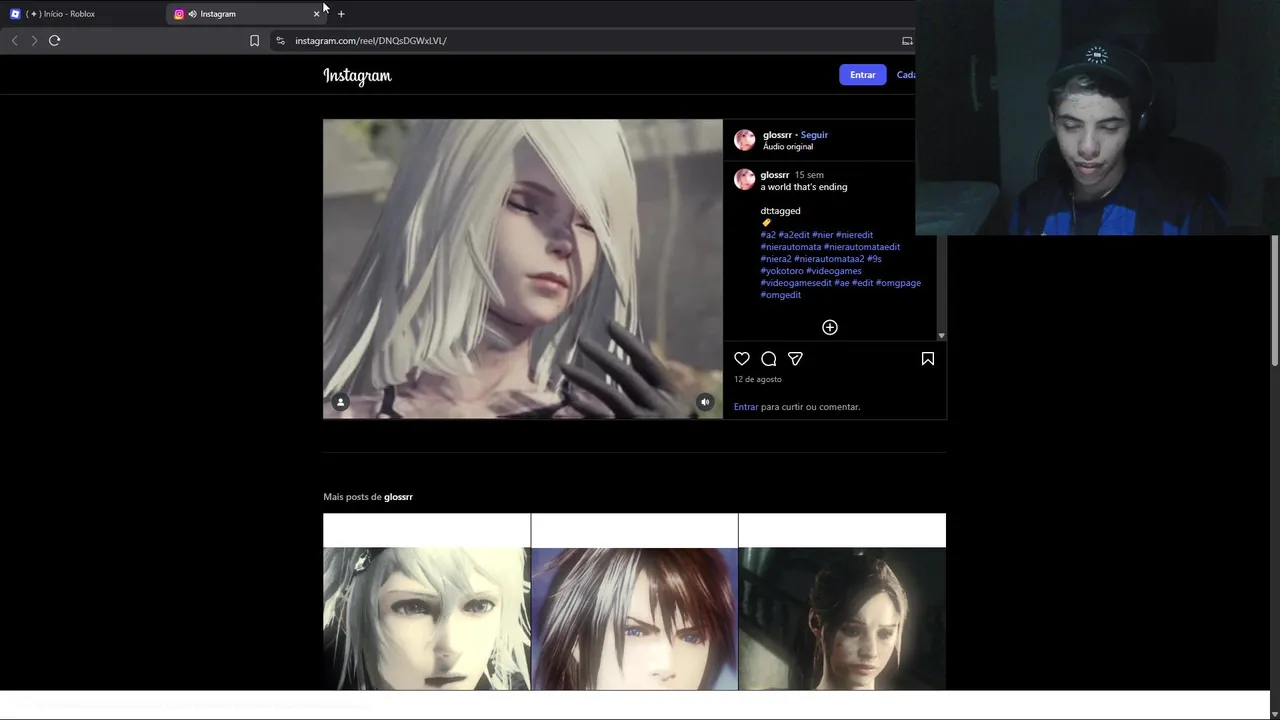Viewport: 1280px width, 720px height.
Task: Close the Instagram browser tab
Action: pyautogui.click(x=317, y=14)
